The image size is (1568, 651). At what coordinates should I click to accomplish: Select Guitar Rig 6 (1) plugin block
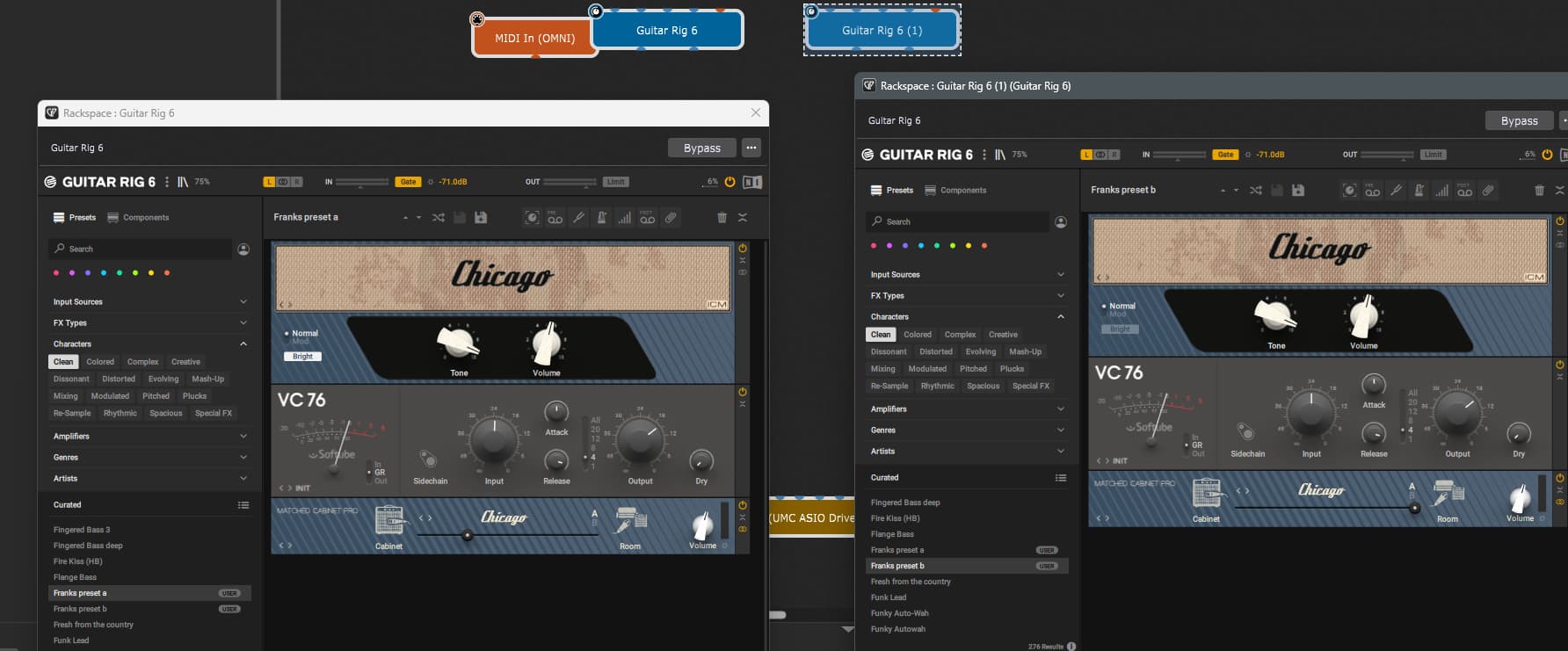pos(882,30)
